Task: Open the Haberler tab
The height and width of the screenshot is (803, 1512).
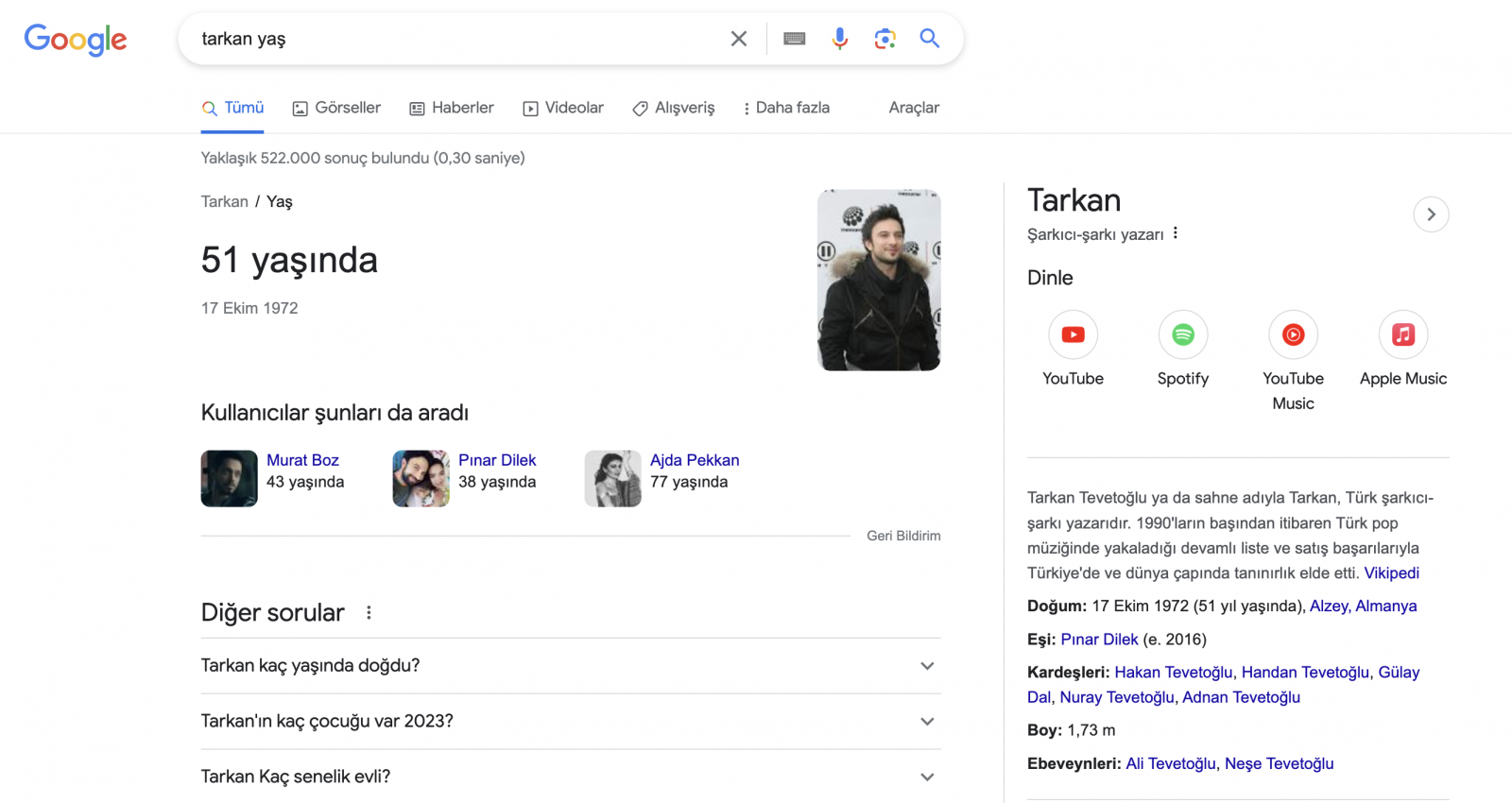Action: pyautogui.click(x=452, y=108)
